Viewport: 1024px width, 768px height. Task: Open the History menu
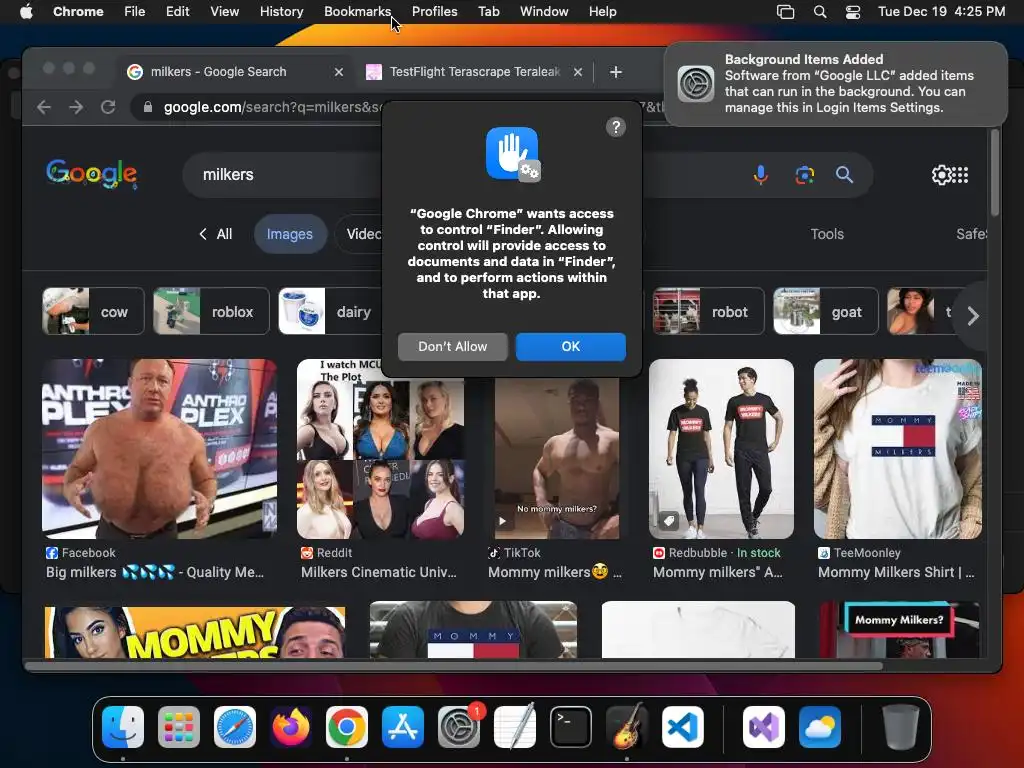click(x=281, y=12)
